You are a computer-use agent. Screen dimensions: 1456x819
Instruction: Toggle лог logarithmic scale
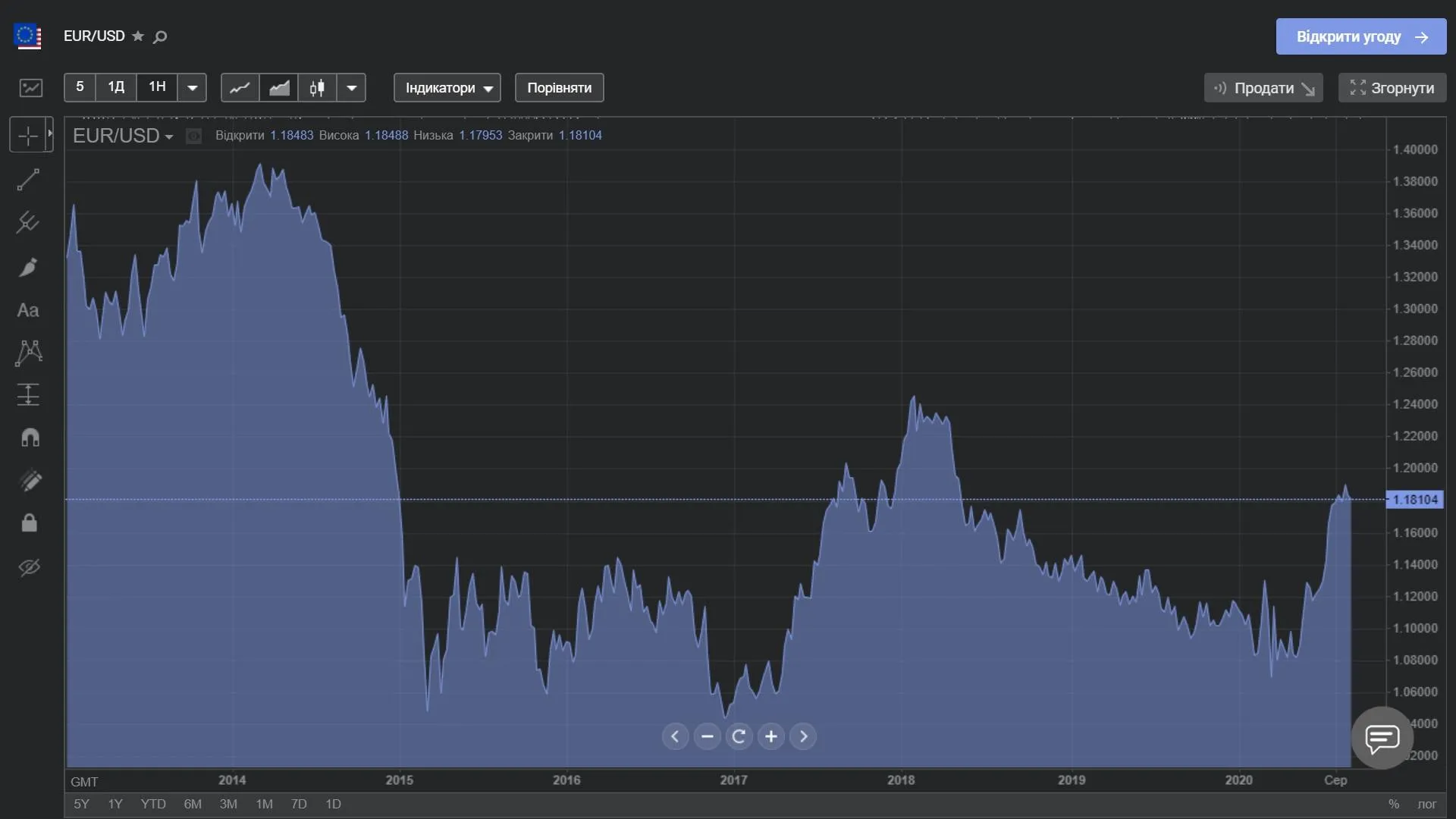click(x=1427, y=804)
